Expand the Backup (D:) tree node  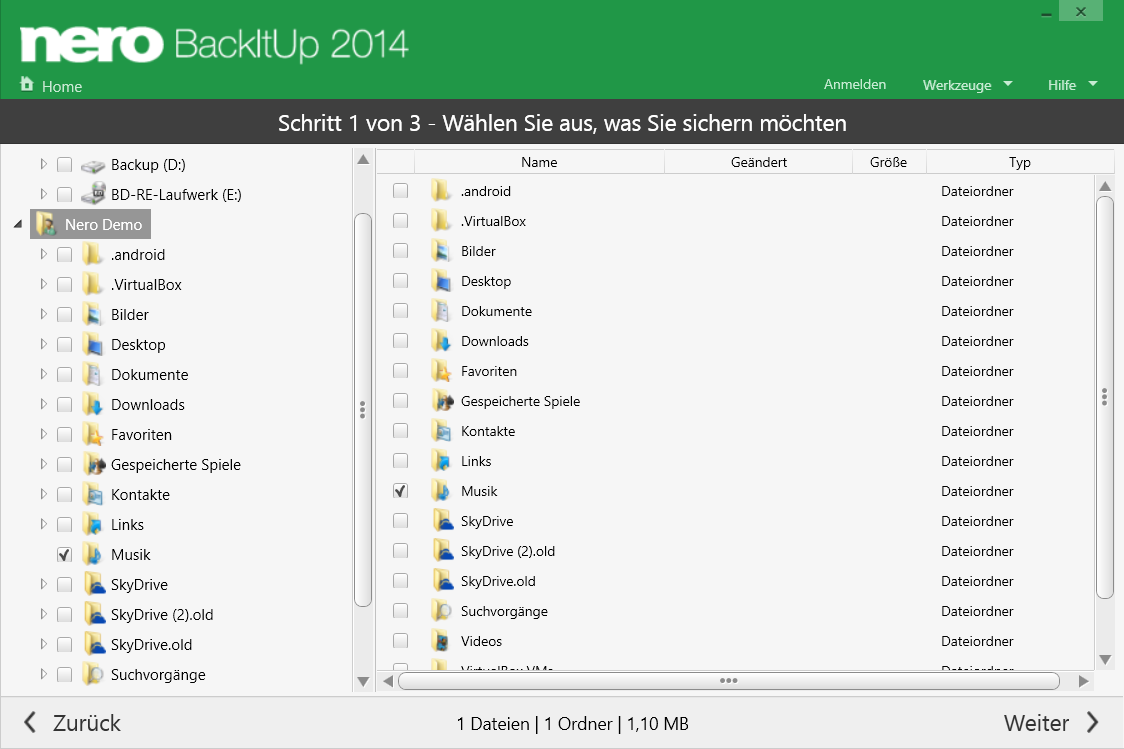point(43,164)
